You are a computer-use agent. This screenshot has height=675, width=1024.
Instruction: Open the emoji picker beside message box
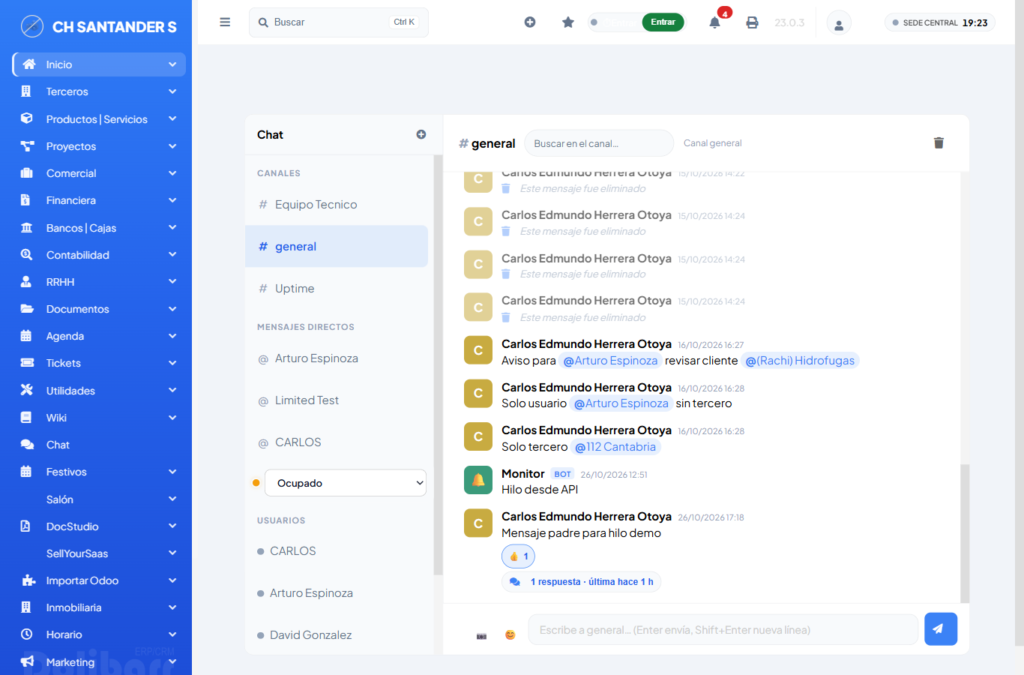(510, 635)
